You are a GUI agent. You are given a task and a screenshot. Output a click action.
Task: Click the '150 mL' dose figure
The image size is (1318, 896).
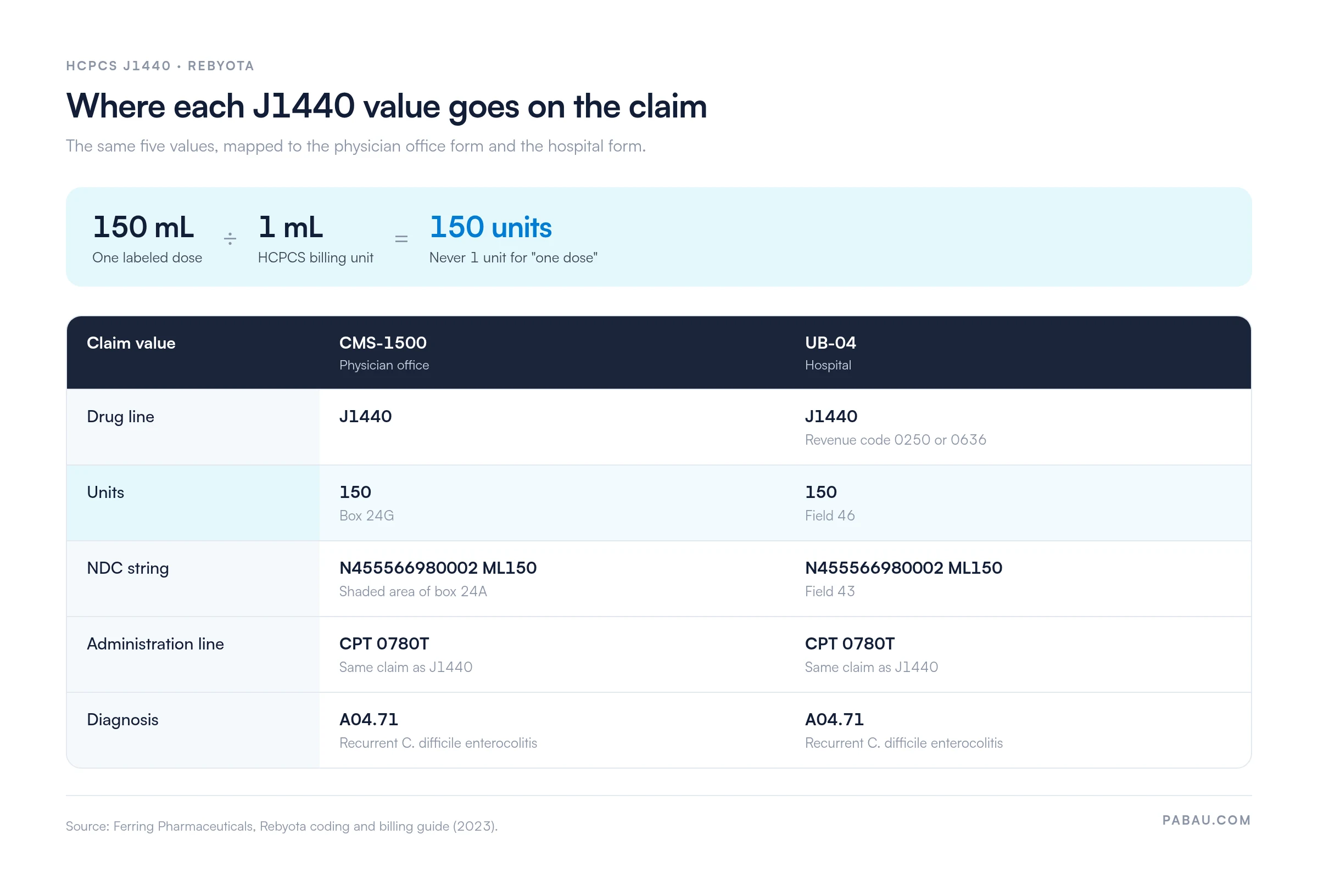click(x=143, y=227)
